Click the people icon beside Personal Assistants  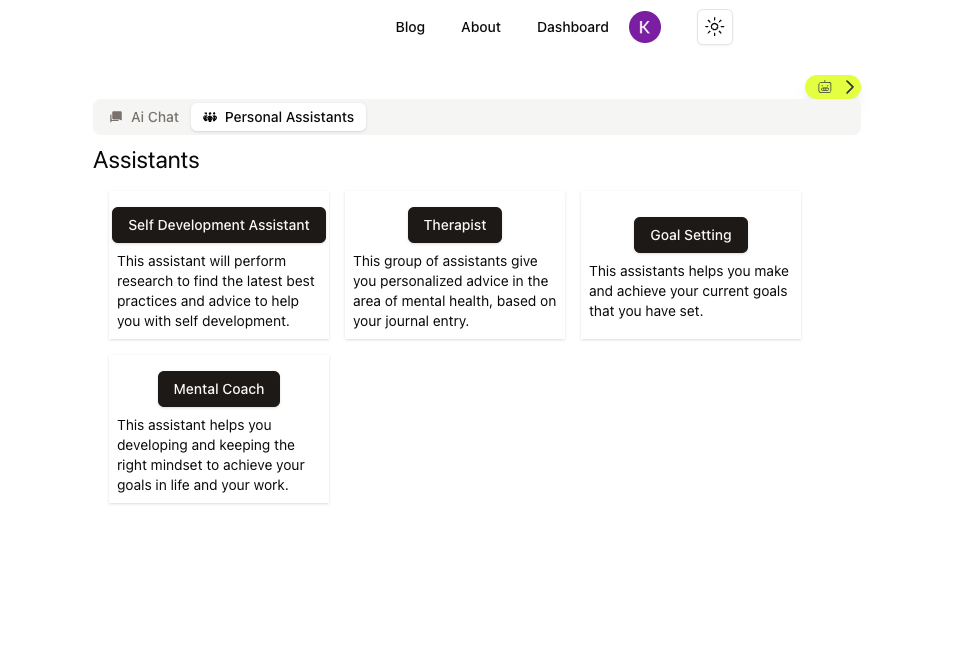[x=210, y=117]
